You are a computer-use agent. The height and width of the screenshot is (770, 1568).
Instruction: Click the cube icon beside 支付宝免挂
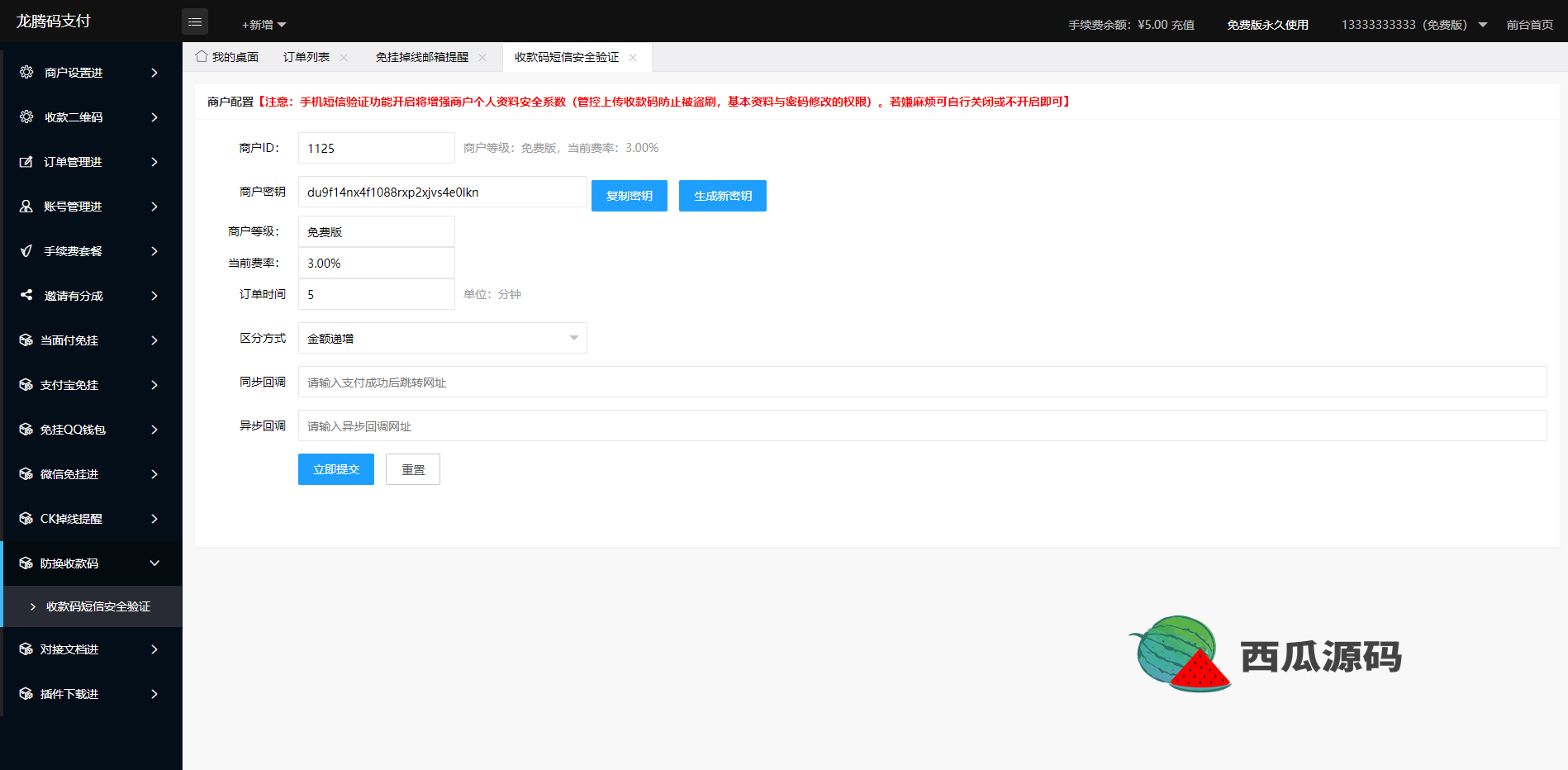26,385
